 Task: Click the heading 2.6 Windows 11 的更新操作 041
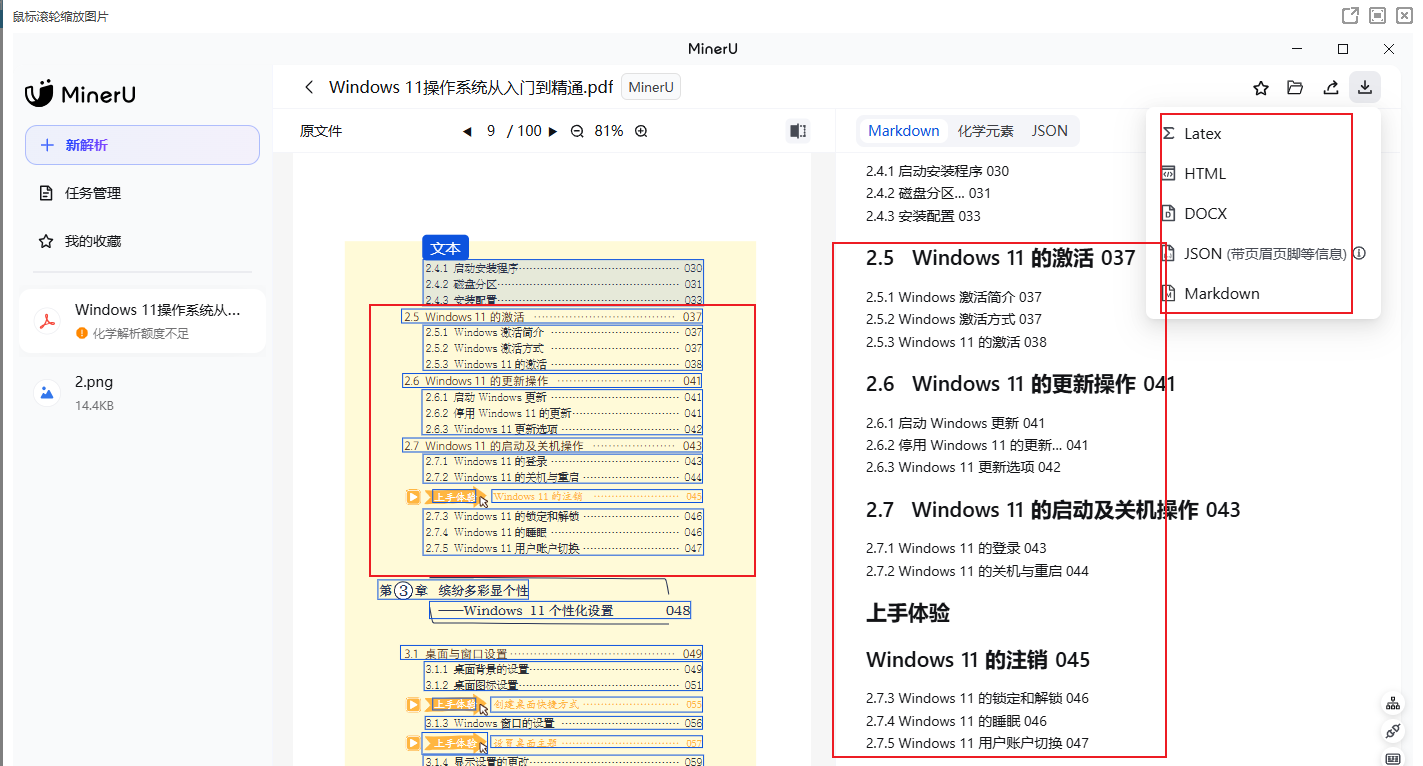pos(1021,384)
